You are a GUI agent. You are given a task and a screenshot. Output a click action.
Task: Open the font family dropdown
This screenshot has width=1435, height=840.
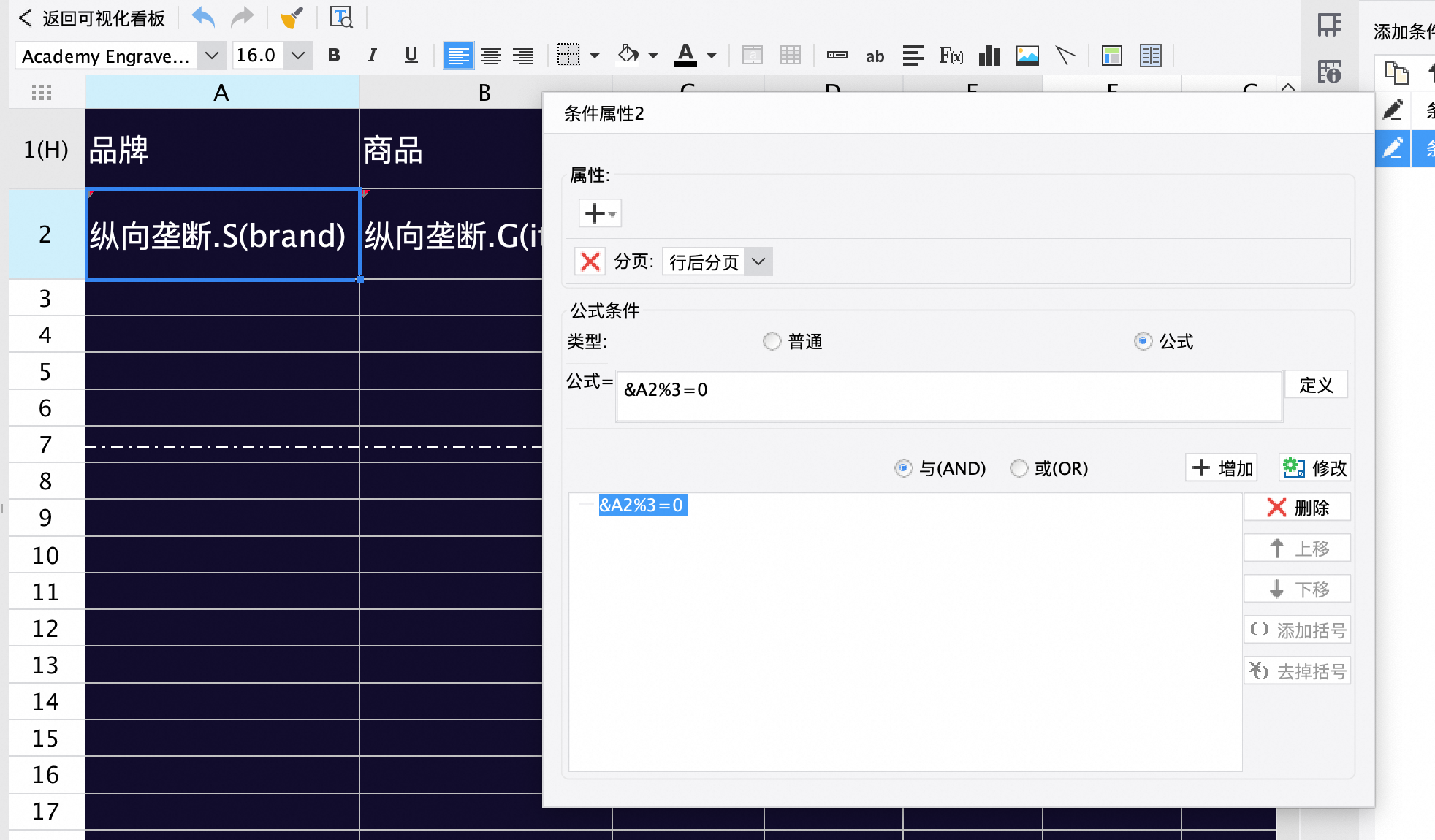212,56
